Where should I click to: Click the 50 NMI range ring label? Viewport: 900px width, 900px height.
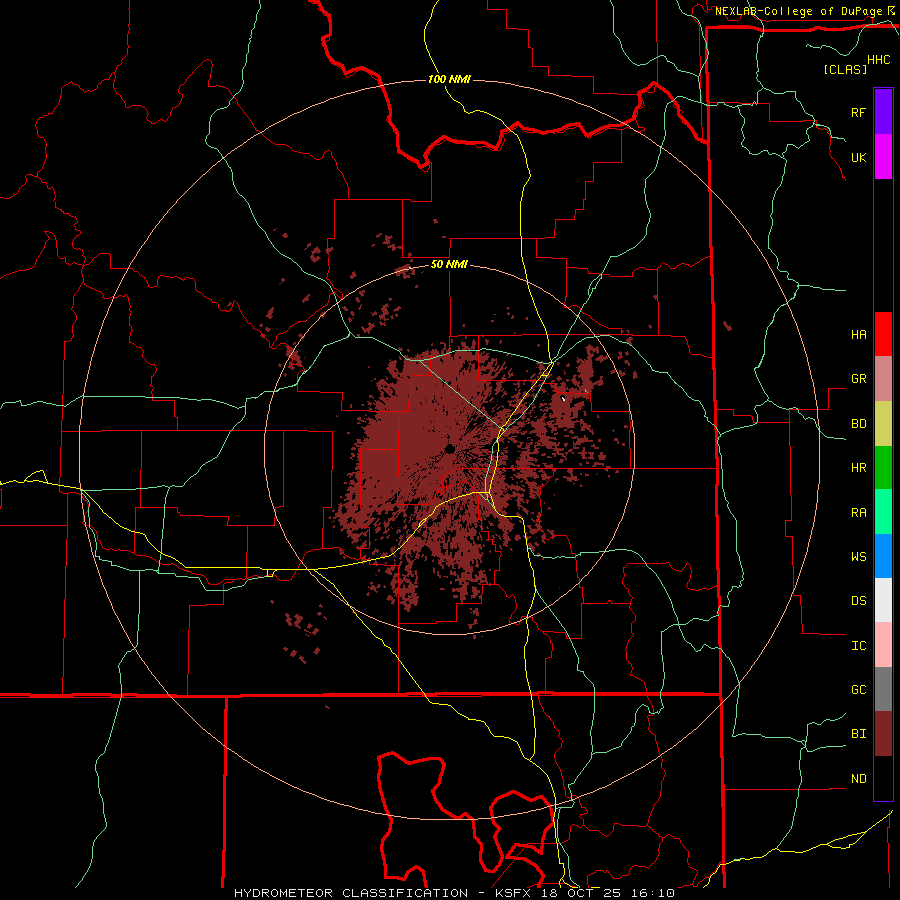click(449, 265)
